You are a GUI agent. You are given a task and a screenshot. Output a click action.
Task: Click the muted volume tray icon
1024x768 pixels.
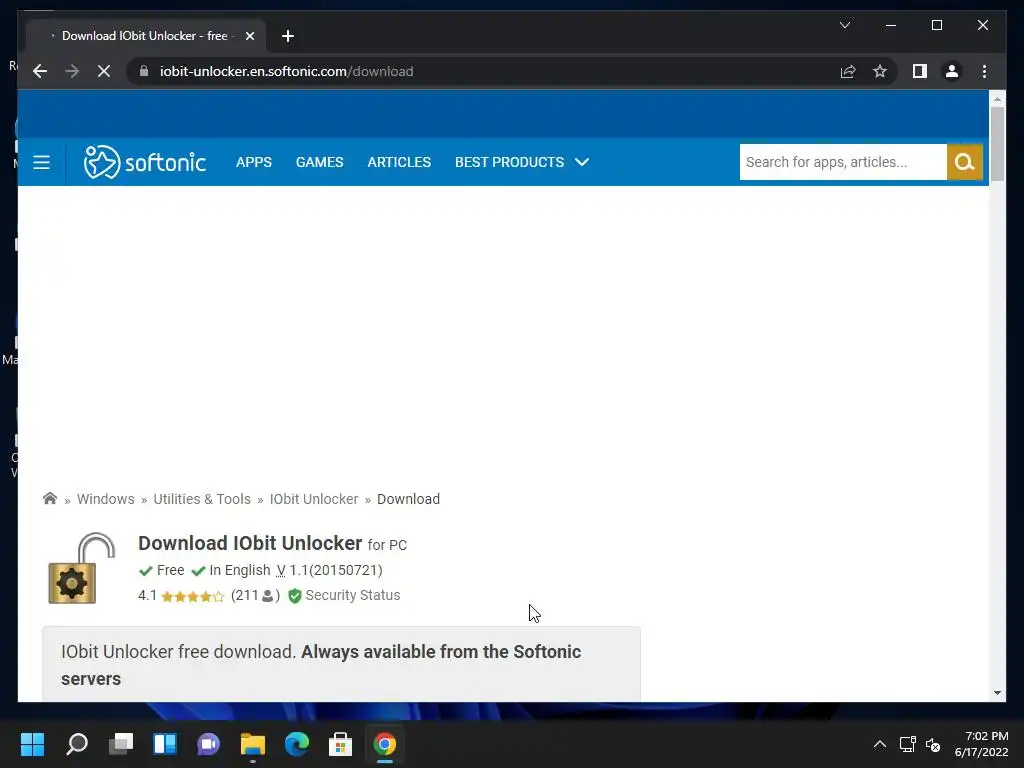[x=933, y=744]
